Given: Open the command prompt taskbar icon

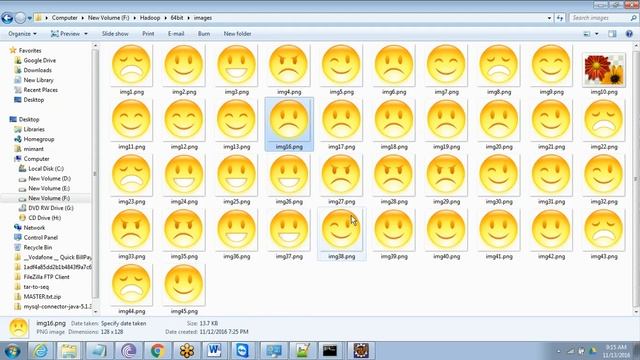Looking at the screenshot, I should pyautogui.click(x=329, y=351).
